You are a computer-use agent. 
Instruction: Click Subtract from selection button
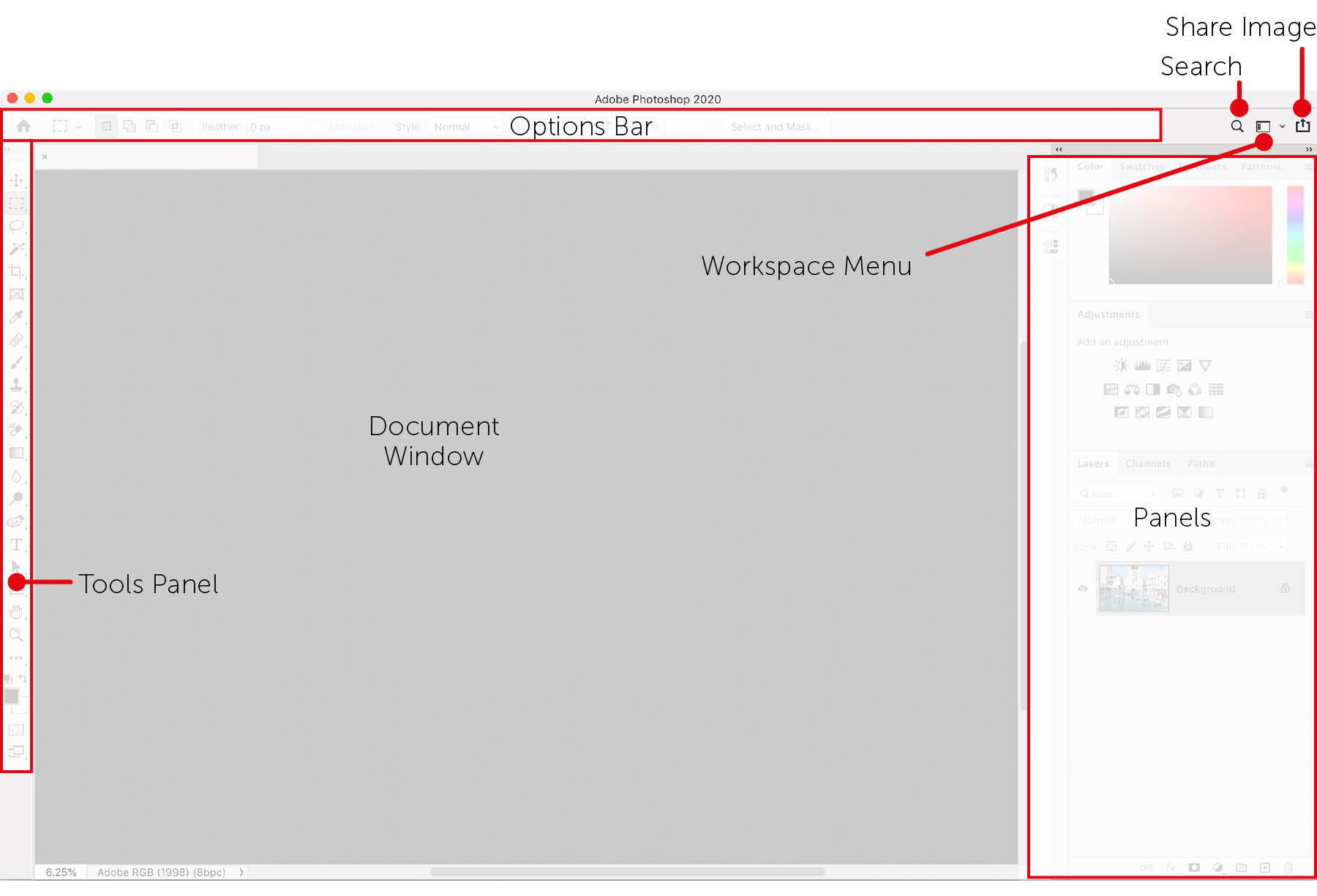(x=152, y=126)
